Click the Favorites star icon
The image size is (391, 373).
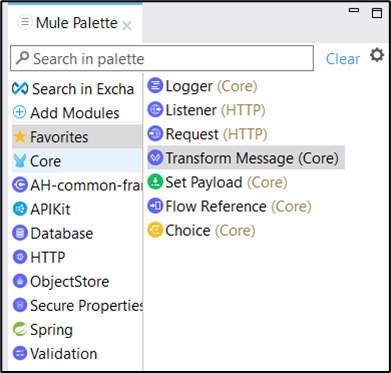click(20, 137)
